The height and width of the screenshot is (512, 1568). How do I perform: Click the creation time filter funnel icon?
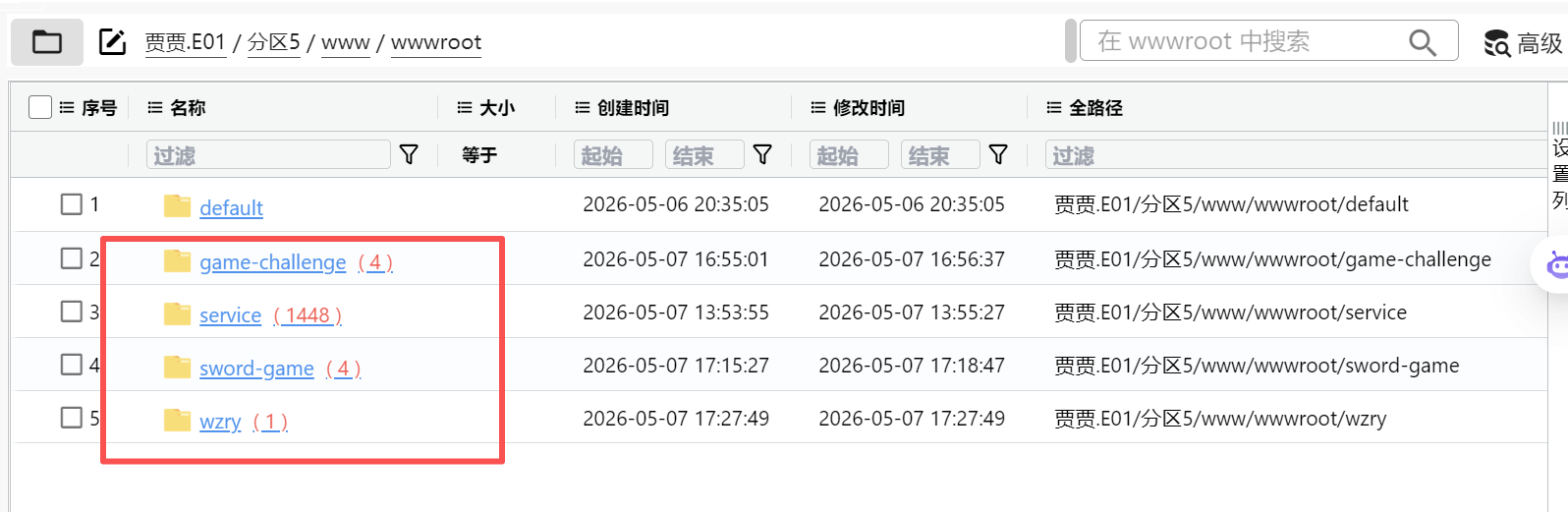[762, 154]
